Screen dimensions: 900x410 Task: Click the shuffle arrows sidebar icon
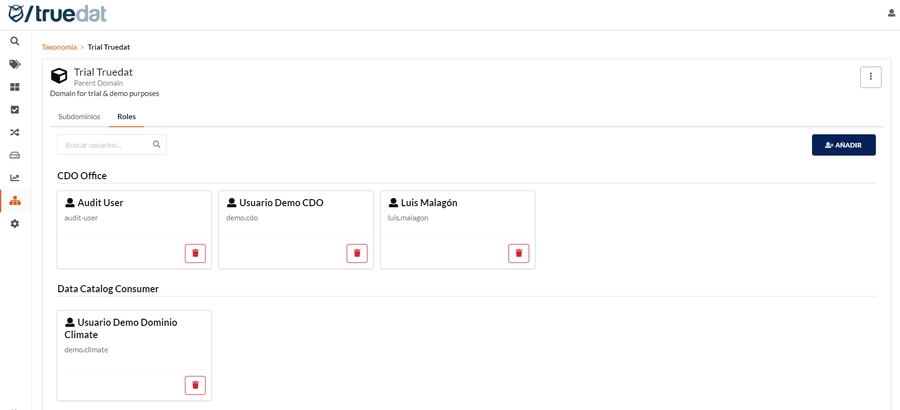pos(15,132)
